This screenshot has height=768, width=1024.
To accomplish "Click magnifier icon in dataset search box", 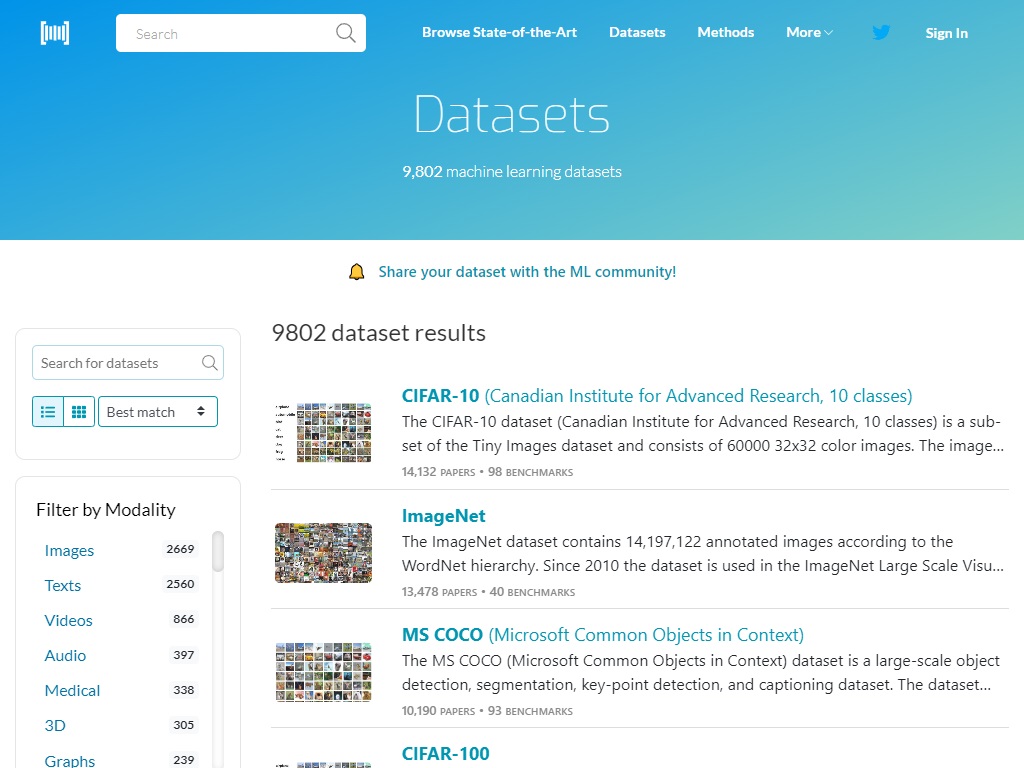I will point(210,362).
